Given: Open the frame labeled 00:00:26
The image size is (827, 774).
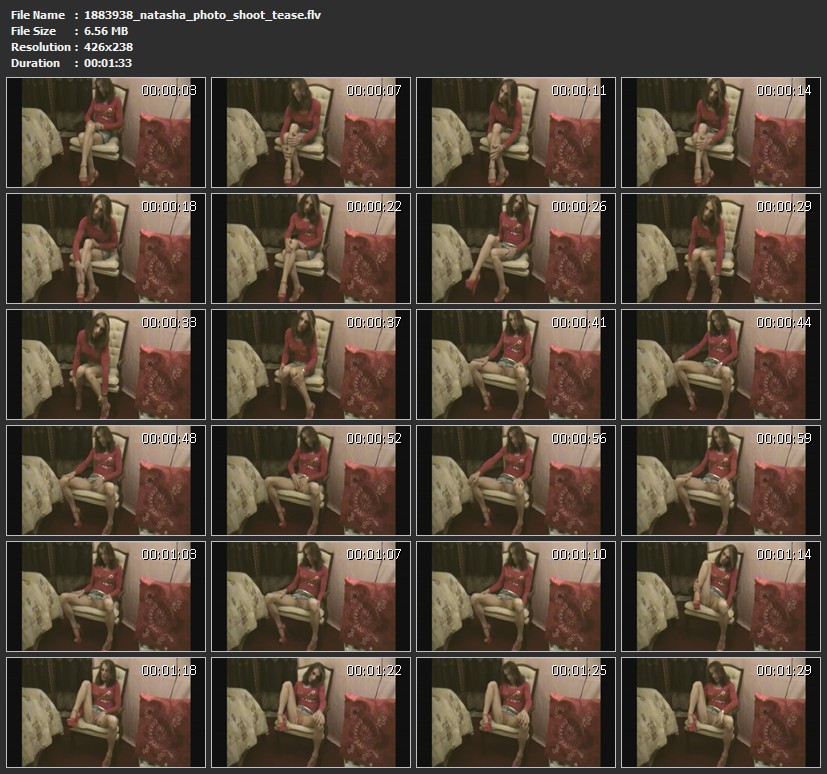Looking at the screenshot, I should [516, 248].
